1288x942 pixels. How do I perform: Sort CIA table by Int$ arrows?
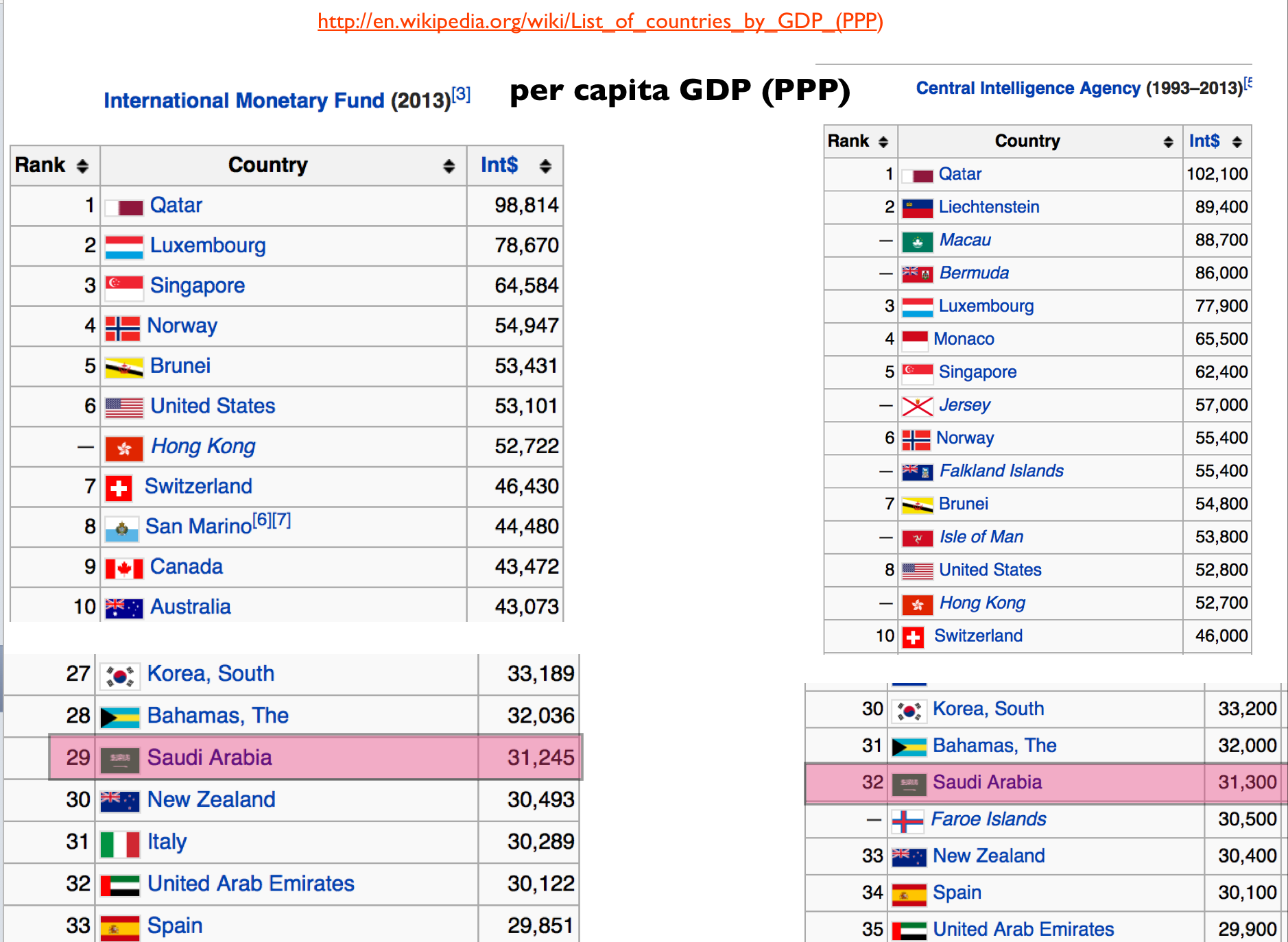tap(1237, 142)
